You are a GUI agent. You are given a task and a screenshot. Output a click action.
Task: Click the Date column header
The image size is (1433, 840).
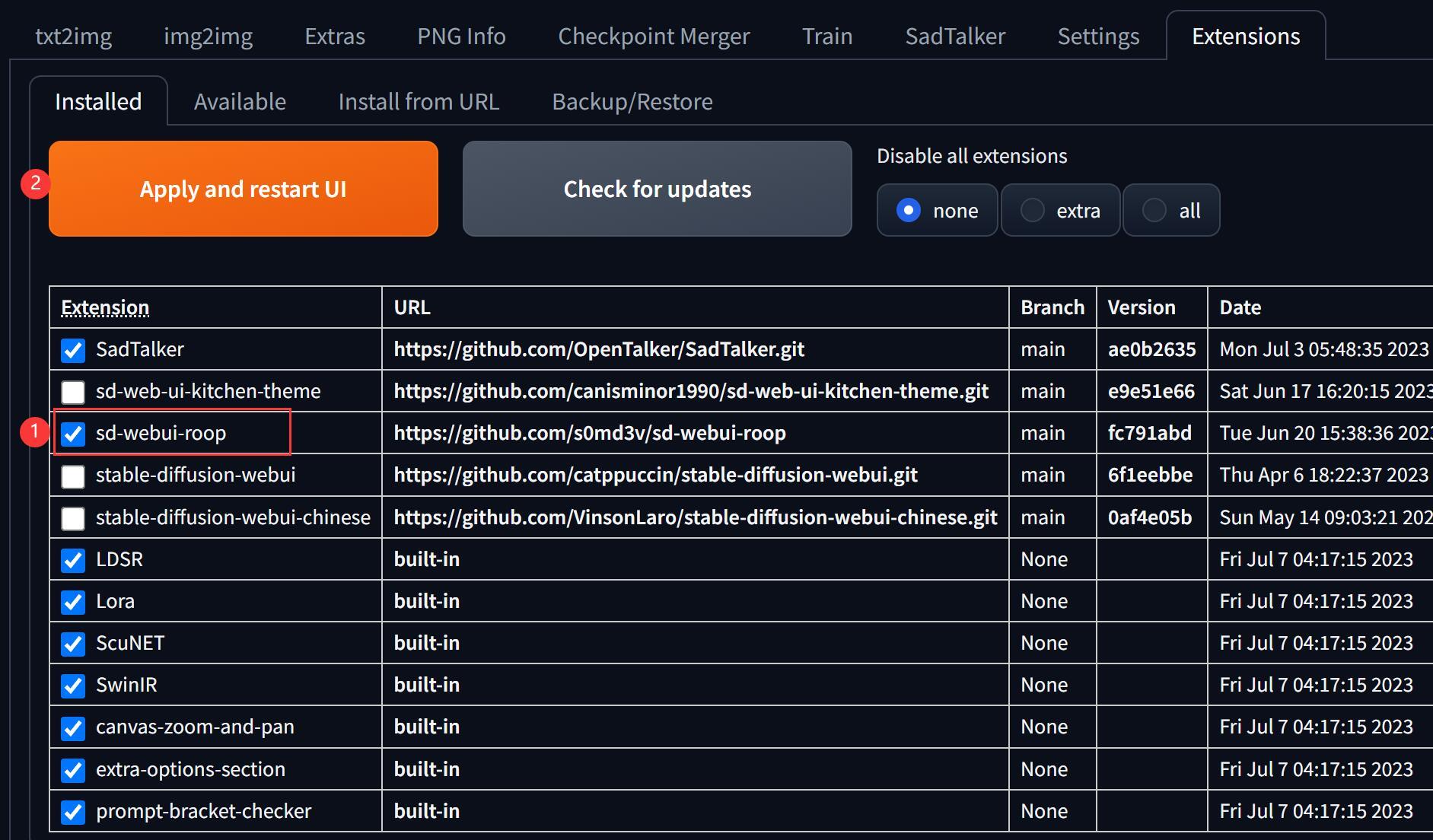tap(1240, 307)
